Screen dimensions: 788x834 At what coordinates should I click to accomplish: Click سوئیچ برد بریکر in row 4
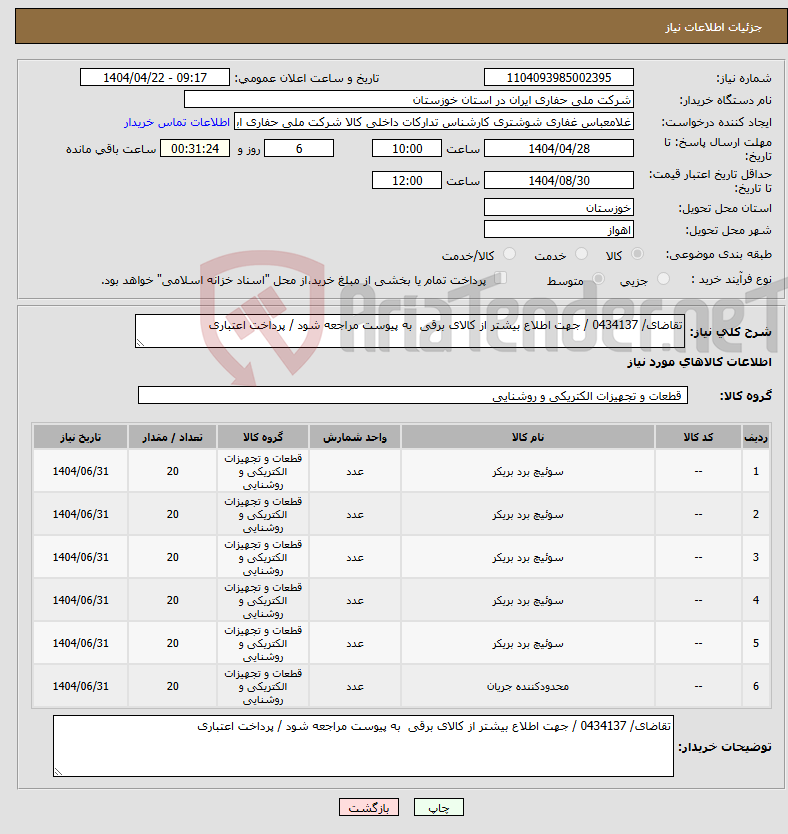(527, 601)
